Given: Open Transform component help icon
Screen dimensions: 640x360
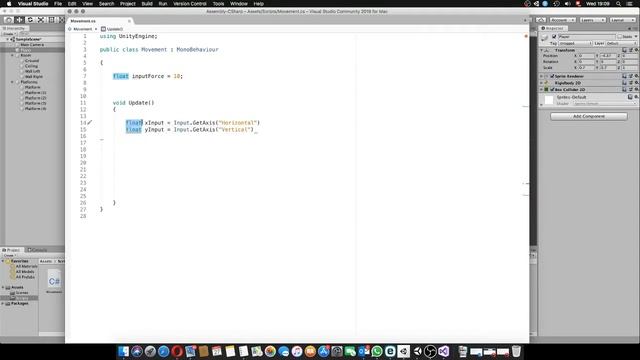Looking at the screenshot, I should (624, 50).
